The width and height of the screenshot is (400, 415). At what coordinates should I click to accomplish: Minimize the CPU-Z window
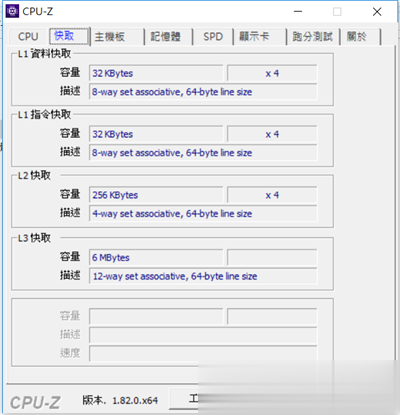pos(298,12)
